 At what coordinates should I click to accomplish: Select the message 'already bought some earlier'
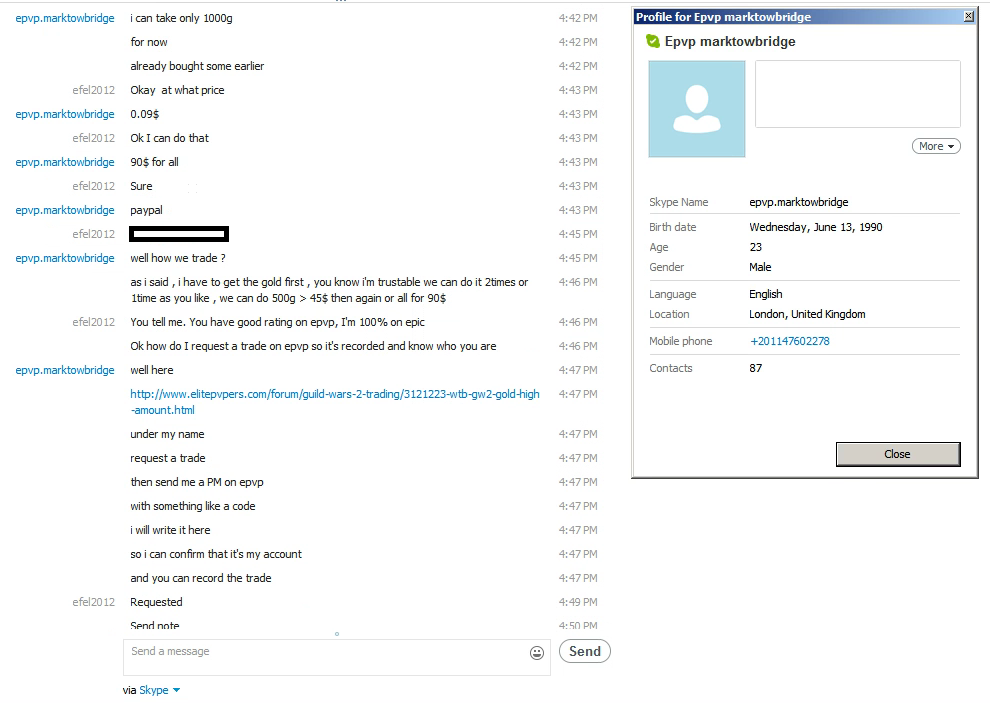point(197,66)
